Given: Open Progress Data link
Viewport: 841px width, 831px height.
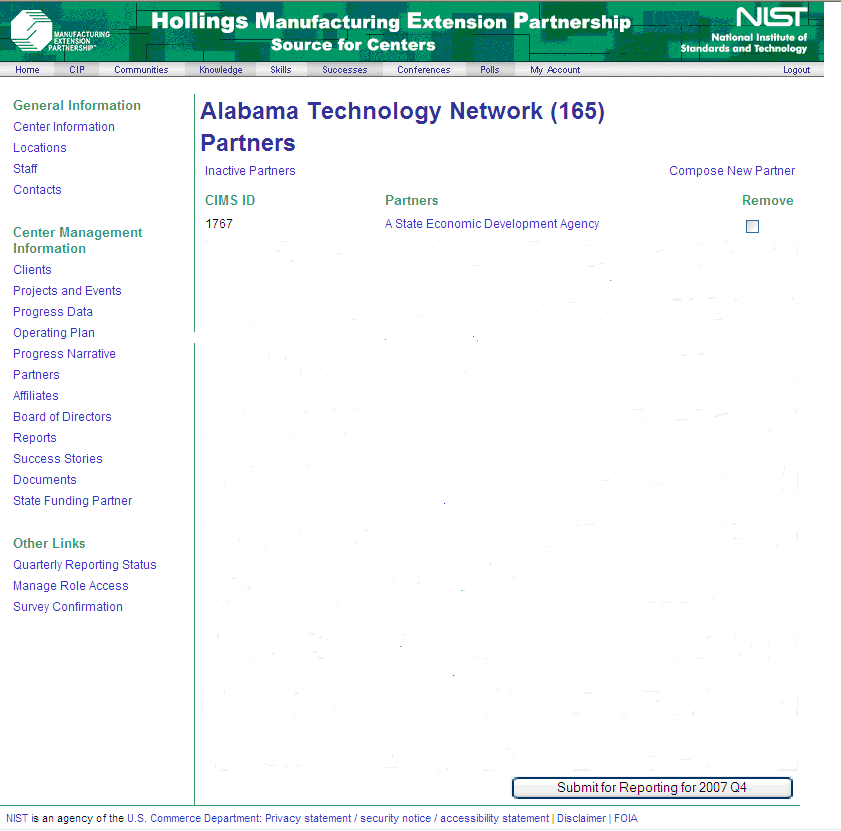Looking at the screenshot, I should [53, 312].
